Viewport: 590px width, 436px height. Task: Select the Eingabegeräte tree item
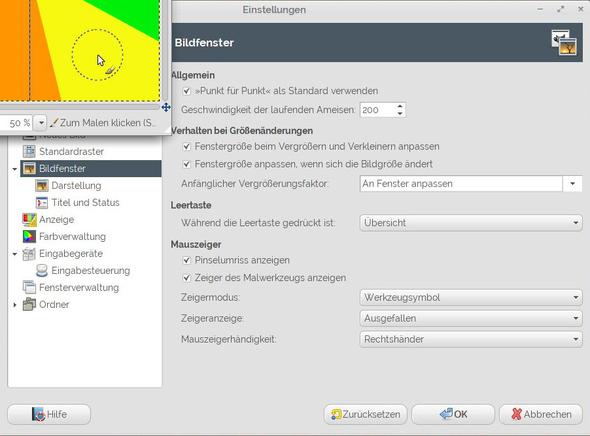click(x=71, y=254)
